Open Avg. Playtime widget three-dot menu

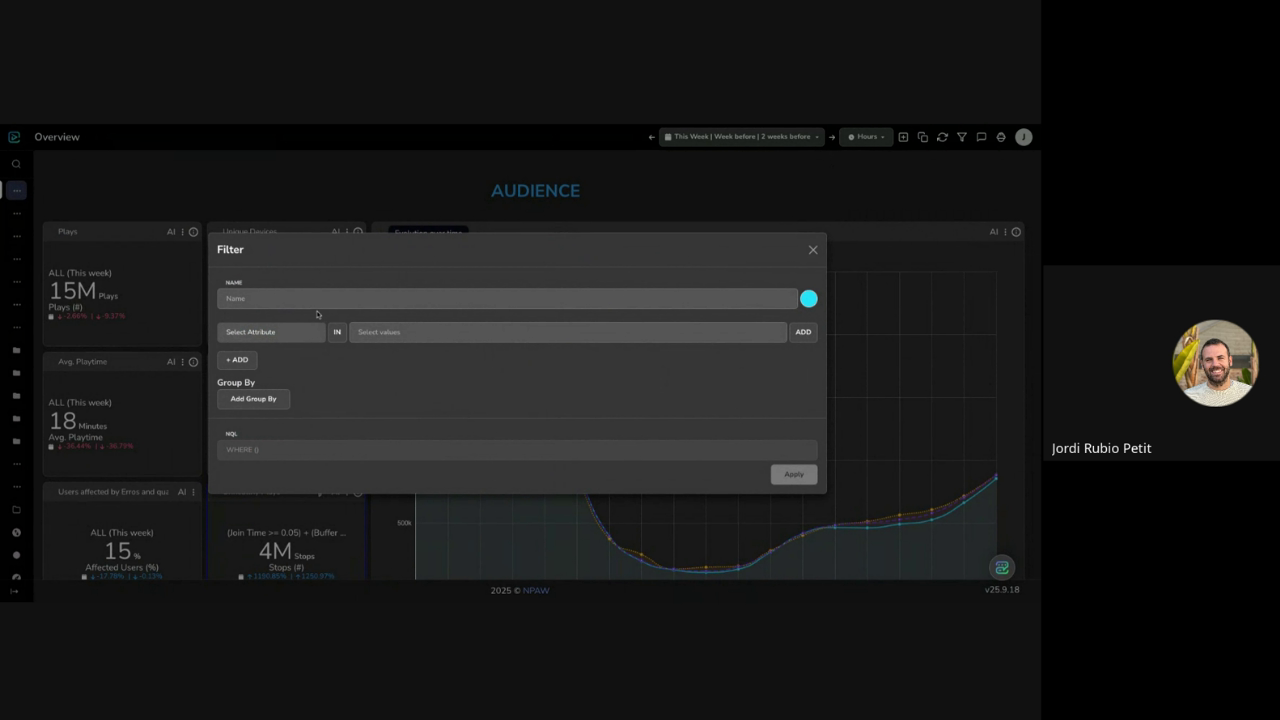tap(183, 362)
